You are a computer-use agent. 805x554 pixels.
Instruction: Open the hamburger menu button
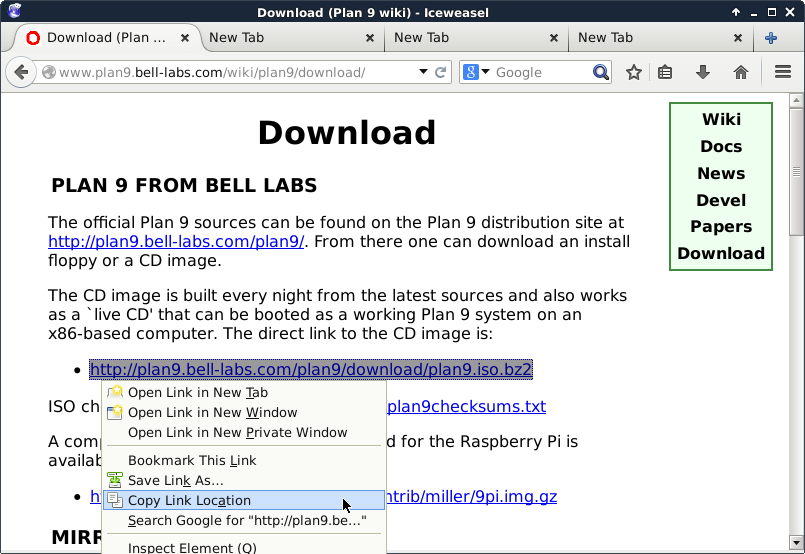coord(783,72)
